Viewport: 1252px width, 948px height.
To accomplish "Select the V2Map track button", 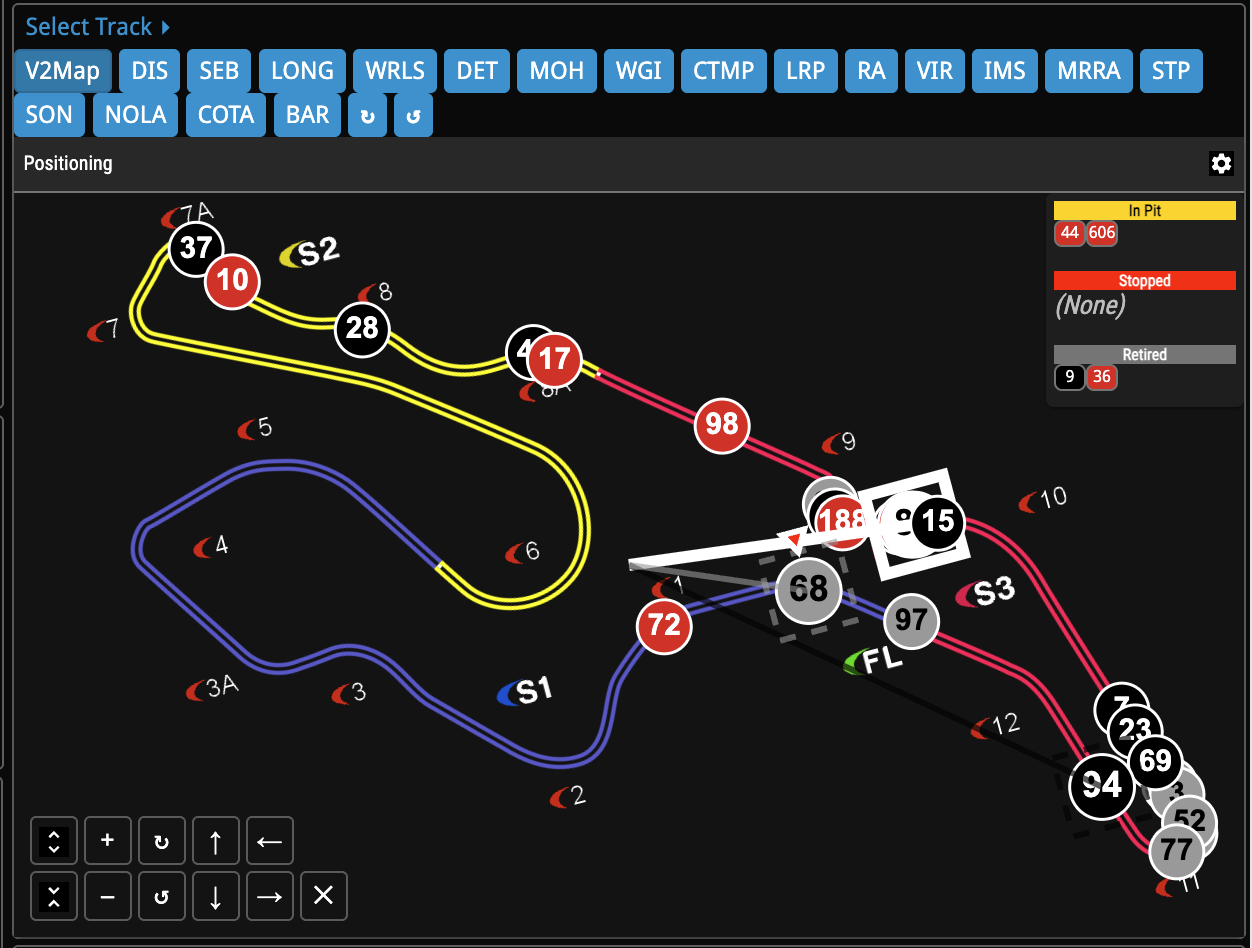I will pyautogui.click(x=63, y=71).
